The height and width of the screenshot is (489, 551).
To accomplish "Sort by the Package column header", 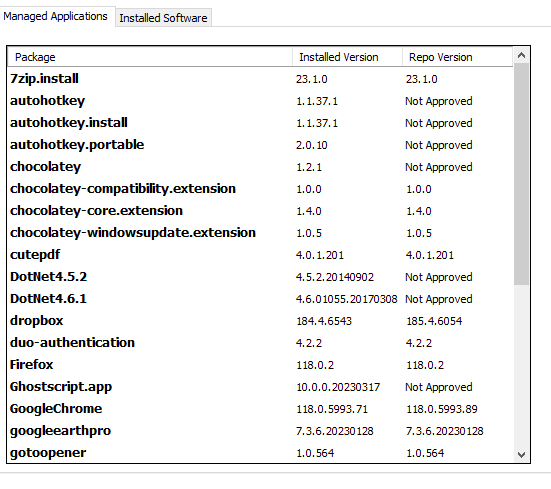I will pyautogui.click(x=150, y=57).
